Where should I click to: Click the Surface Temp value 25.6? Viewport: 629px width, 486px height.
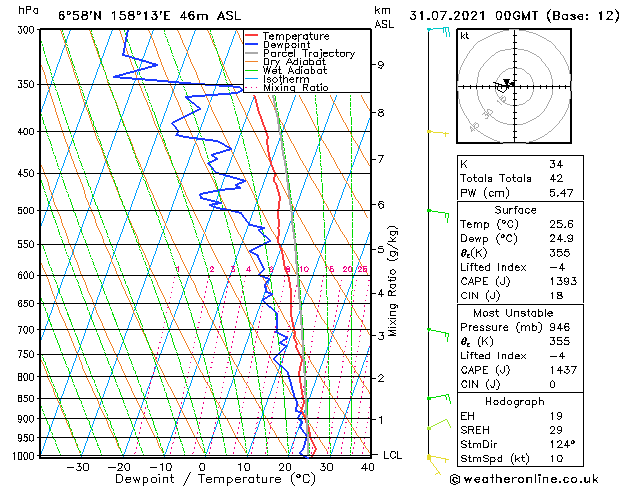pos(561,224)
